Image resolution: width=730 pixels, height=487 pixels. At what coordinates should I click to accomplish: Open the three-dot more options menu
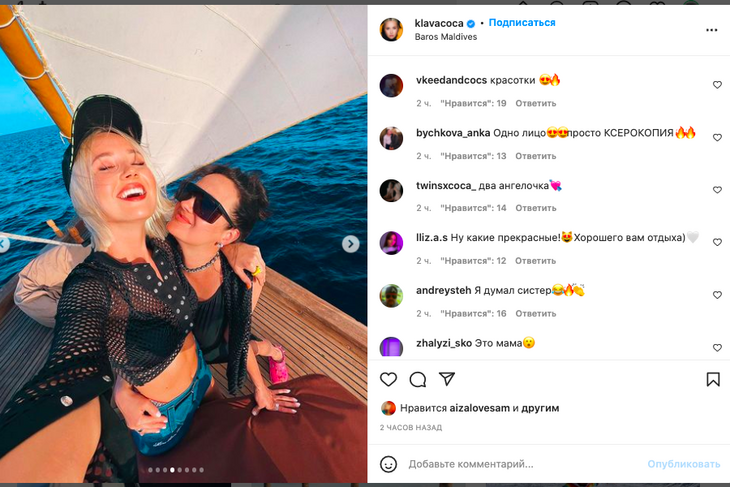(x=711, y=30)
